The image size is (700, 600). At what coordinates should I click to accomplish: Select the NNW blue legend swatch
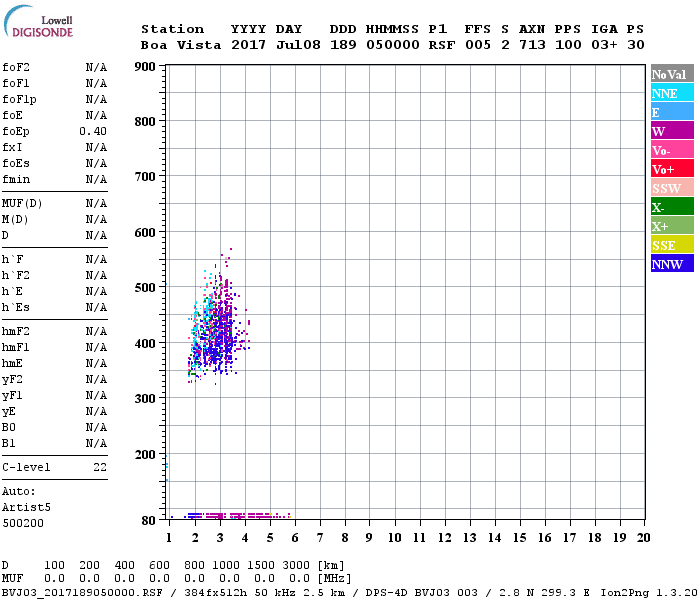tap(671, 265)
